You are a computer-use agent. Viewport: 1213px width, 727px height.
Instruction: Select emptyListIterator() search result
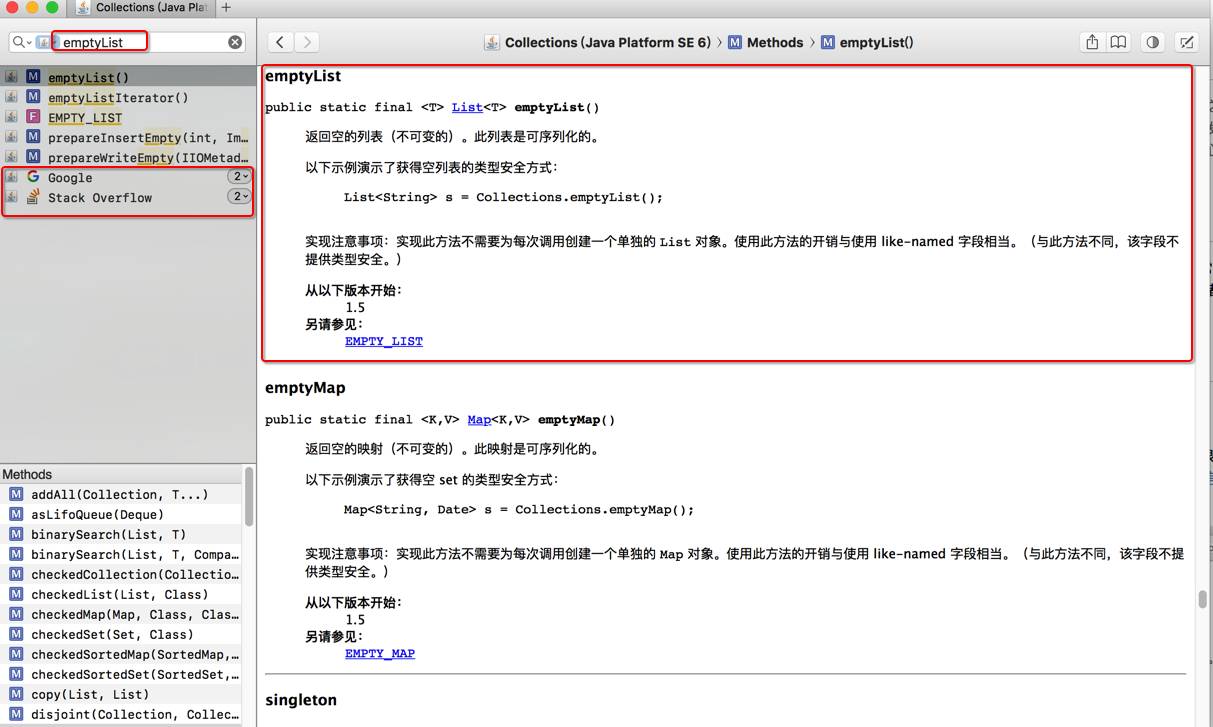126,97
